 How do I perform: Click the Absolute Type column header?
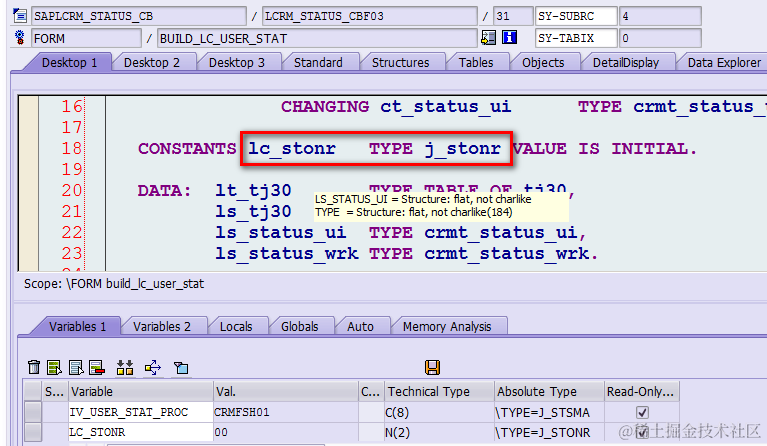pos(549,391)
